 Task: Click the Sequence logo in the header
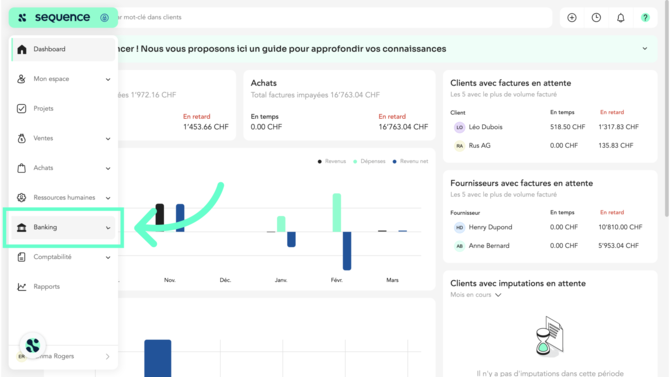click(54, 18)
